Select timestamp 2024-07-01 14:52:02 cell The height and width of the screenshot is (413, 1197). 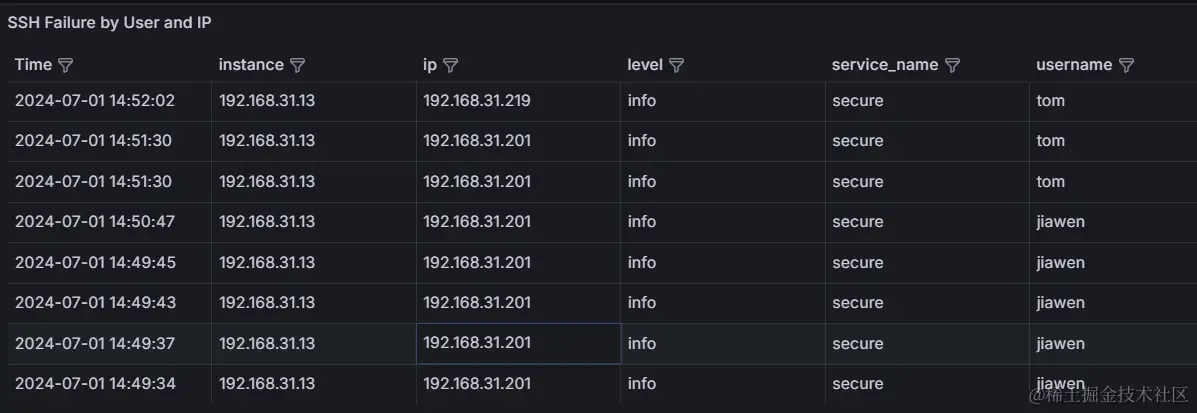coord(95,101)
